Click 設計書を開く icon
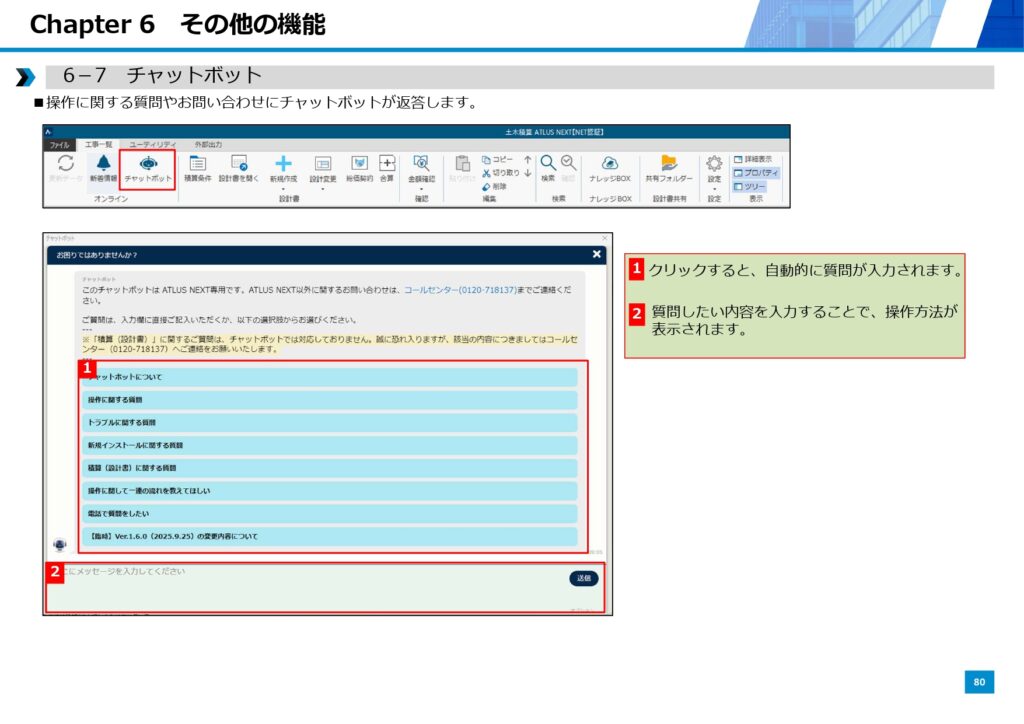 239,166
